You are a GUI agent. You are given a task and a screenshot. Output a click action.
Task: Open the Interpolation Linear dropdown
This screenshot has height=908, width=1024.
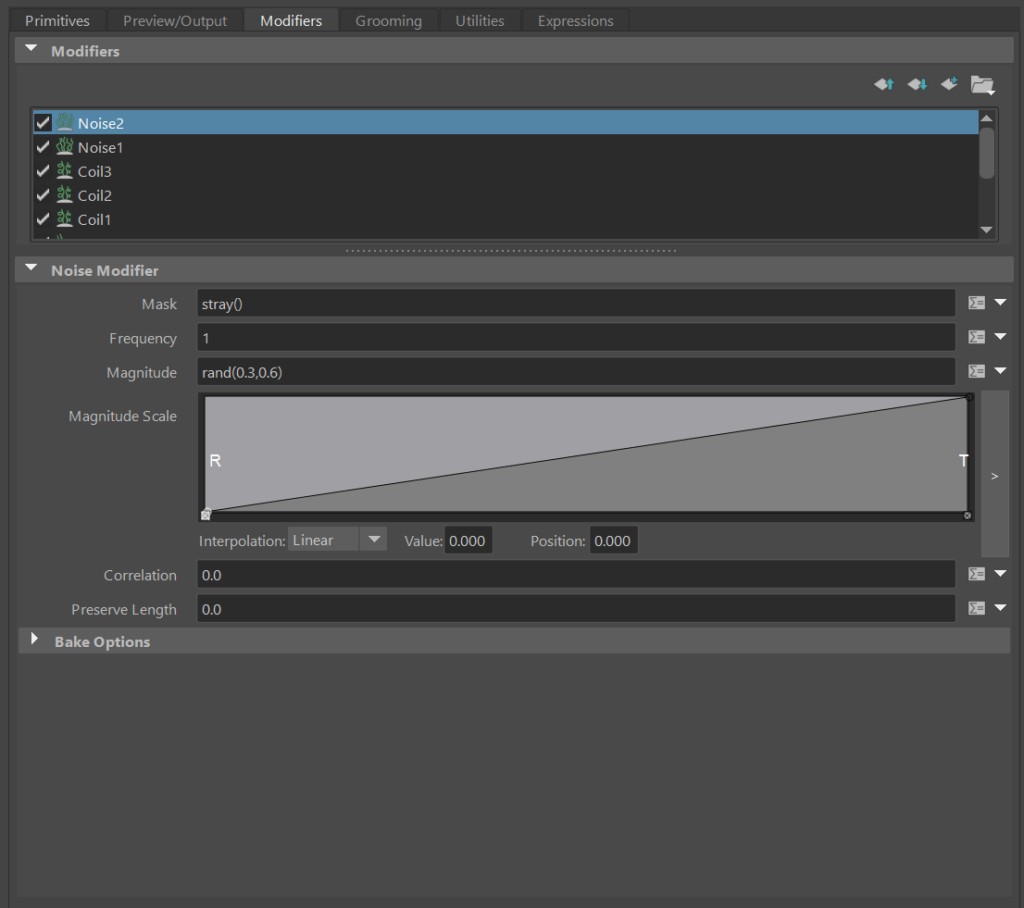pos(336,540)
